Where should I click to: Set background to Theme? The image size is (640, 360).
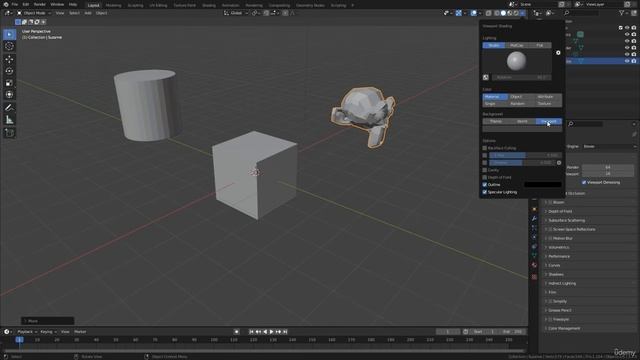(x=496, y=121)
